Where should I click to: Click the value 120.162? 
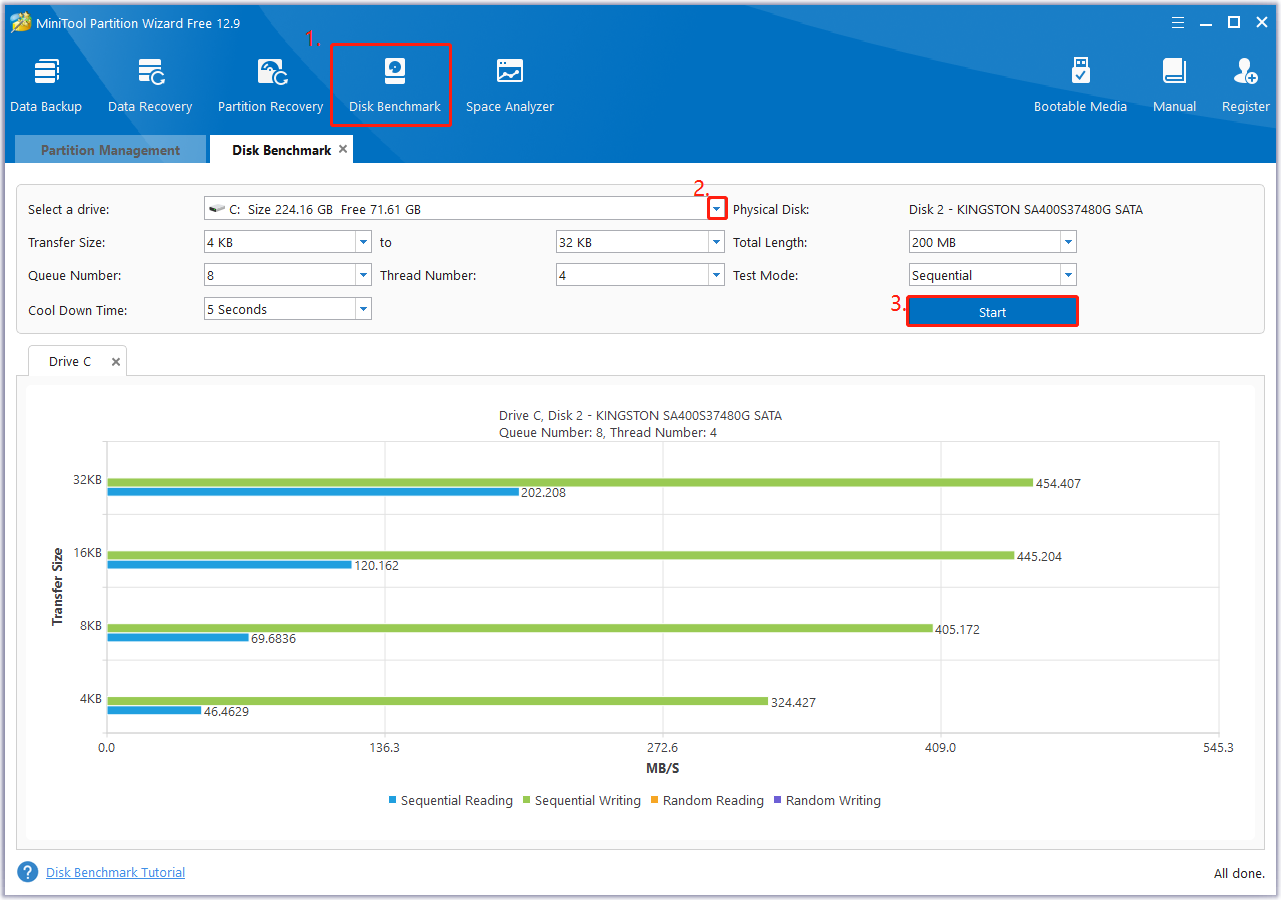point(377,566)
